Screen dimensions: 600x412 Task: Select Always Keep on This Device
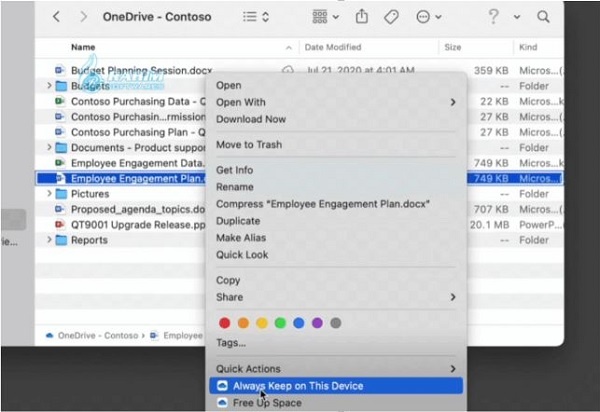[x=336, y=386]
